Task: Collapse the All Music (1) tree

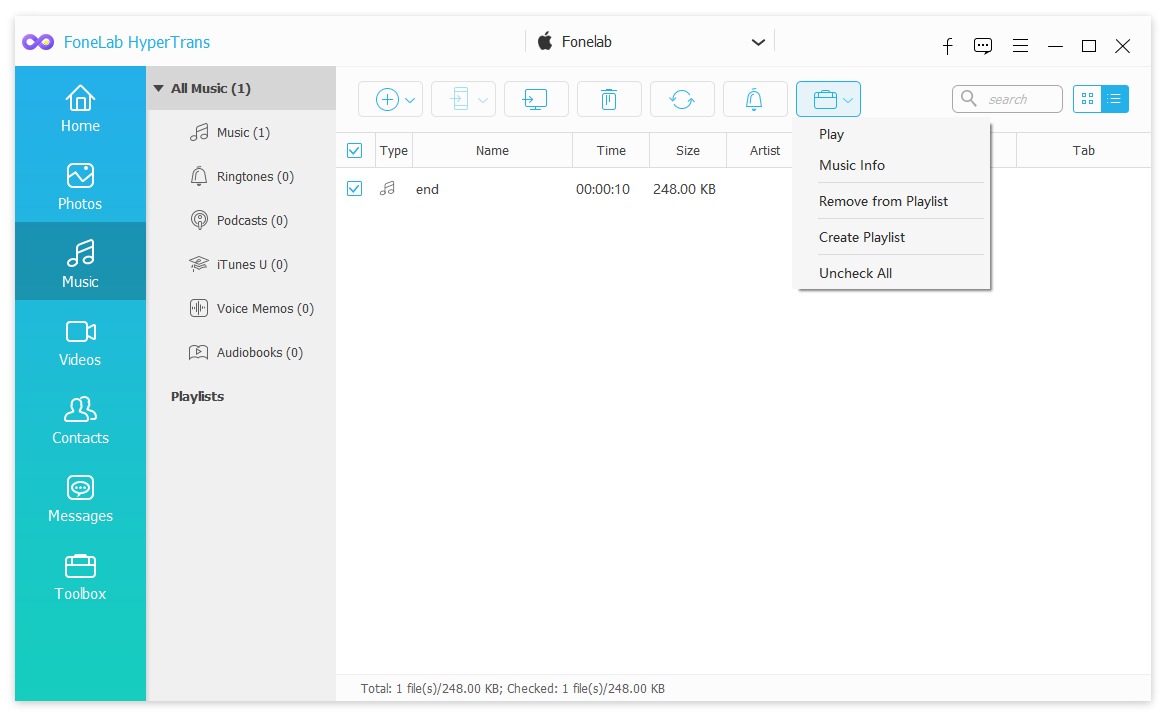Action: [158, 88]
